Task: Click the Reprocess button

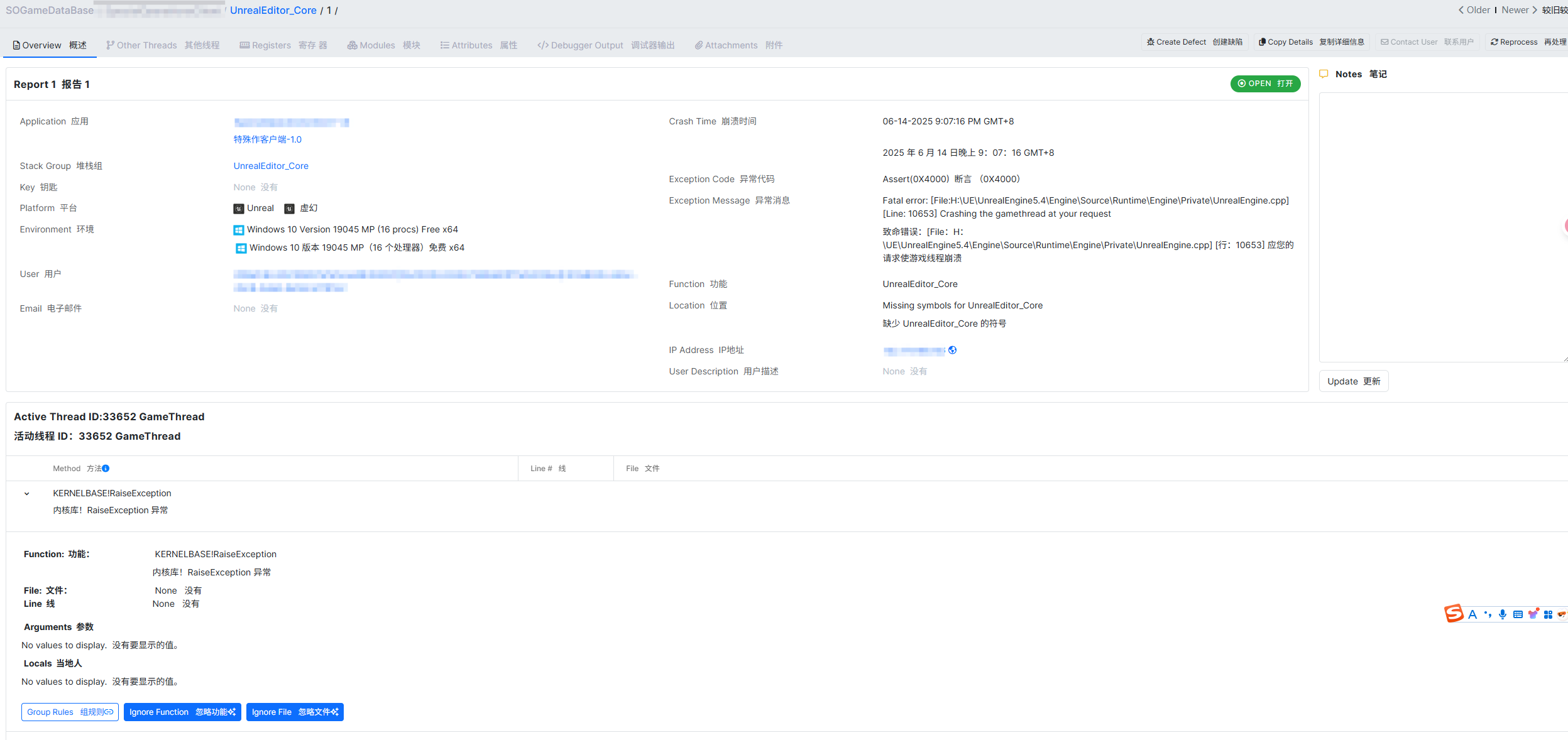Action: point(1528,42)
